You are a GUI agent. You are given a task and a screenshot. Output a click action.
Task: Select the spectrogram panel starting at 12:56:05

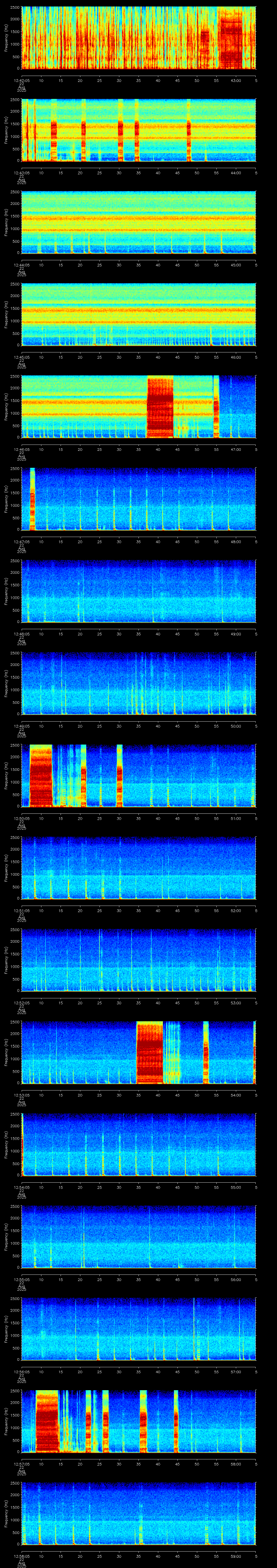(x=139, y=1329)
